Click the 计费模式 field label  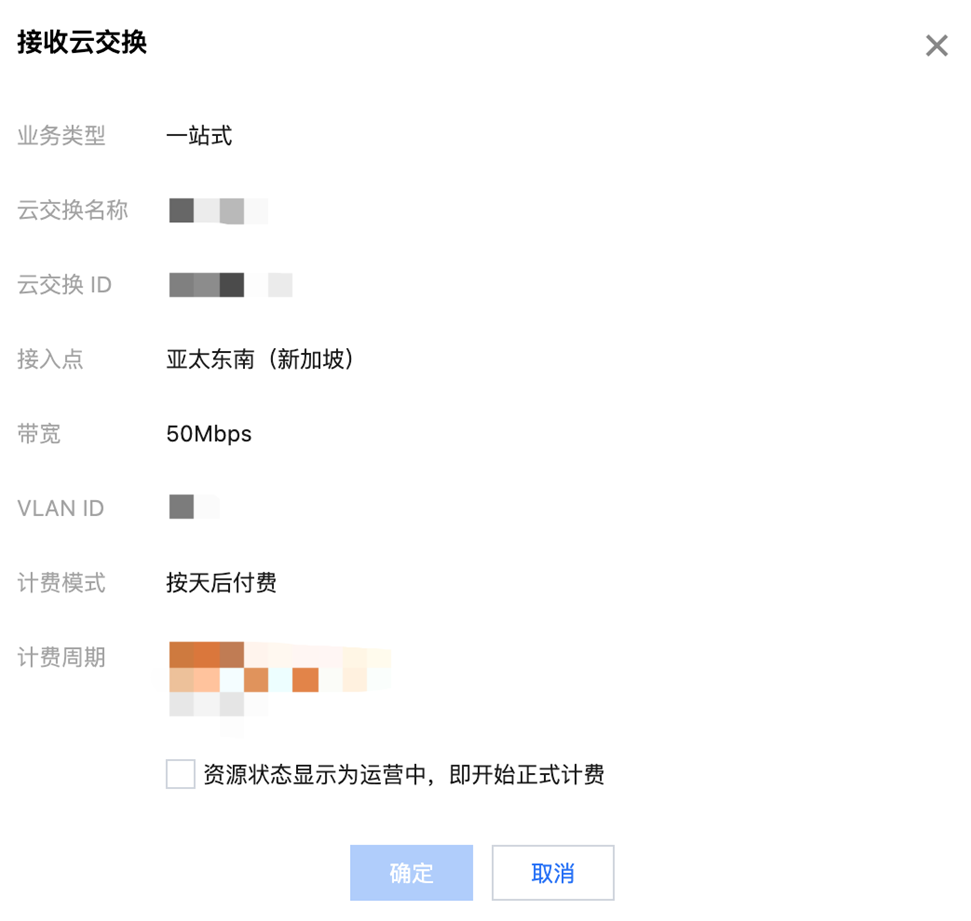click(x=61, y=583)
